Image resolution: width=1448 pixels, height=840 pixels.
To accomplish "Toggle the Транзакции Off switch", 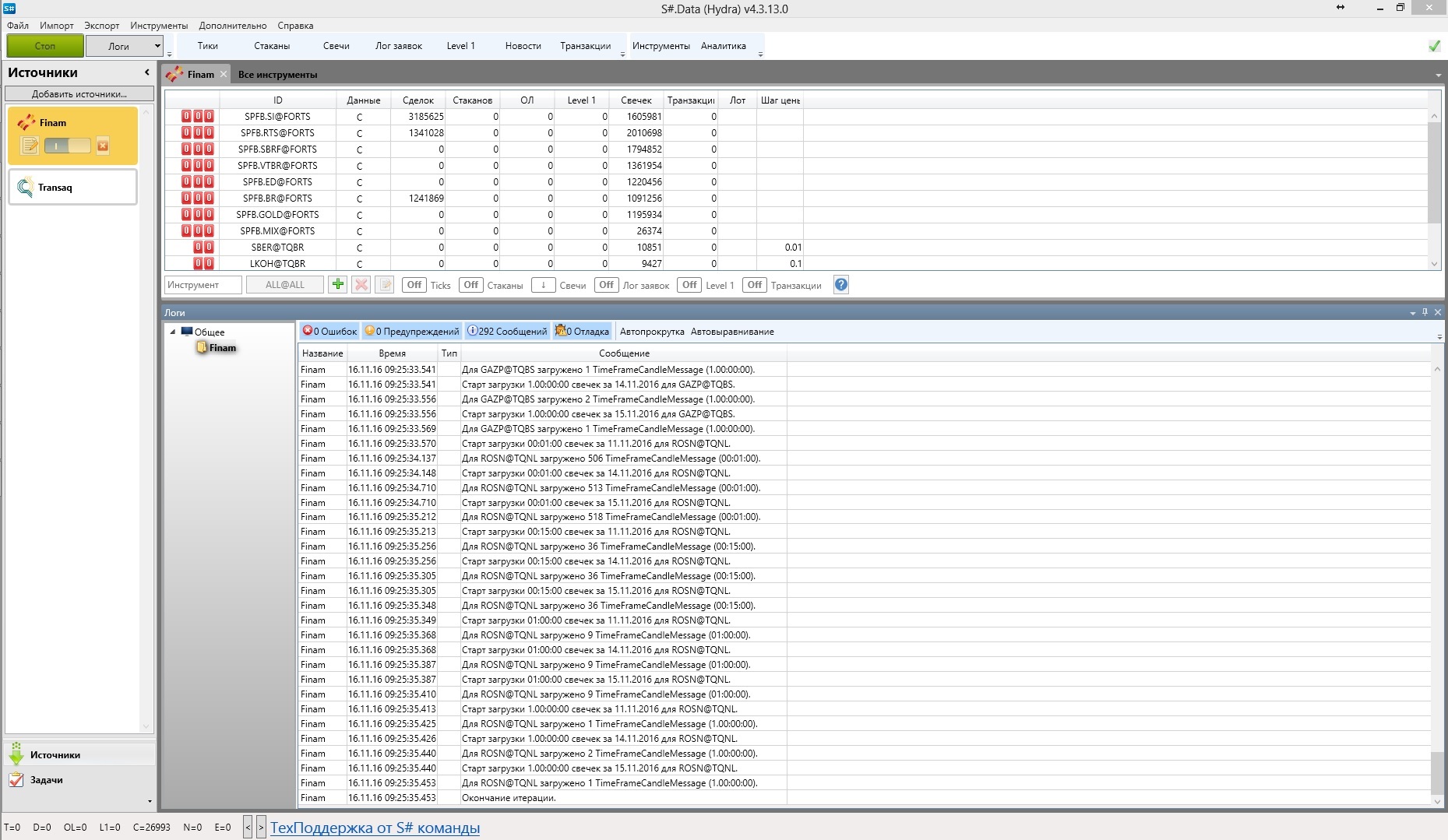I will (755, 285).
